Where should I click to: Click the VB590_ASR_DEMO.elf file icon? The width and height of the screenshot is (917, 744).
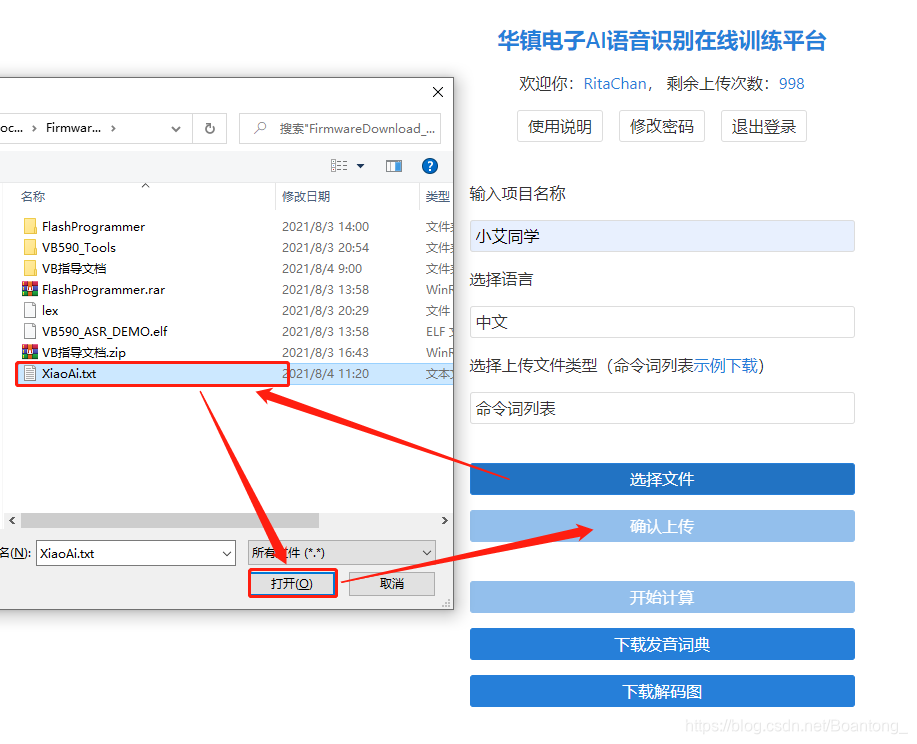(30, 331)
